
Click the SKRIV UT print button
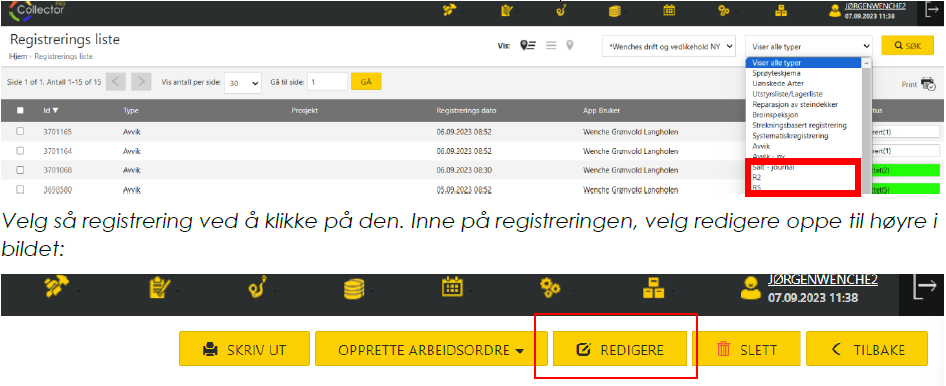[x=244, y=349]
